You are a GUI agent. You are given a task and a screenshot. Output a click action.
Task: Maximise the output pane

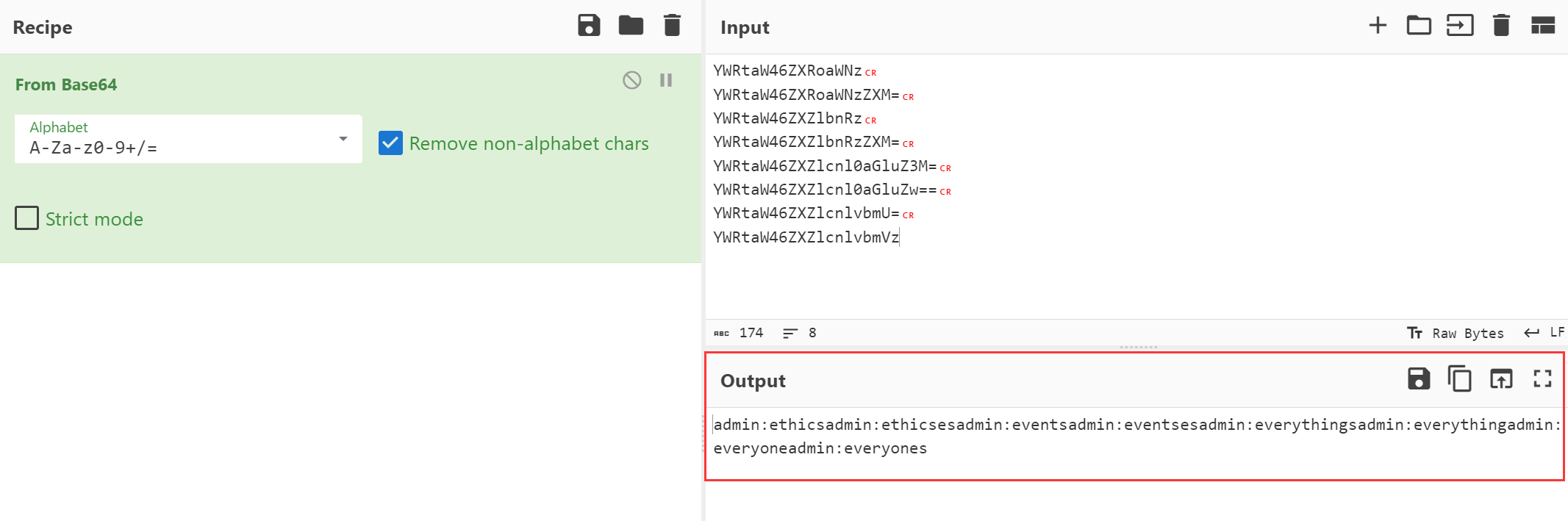pos(1542,379)
